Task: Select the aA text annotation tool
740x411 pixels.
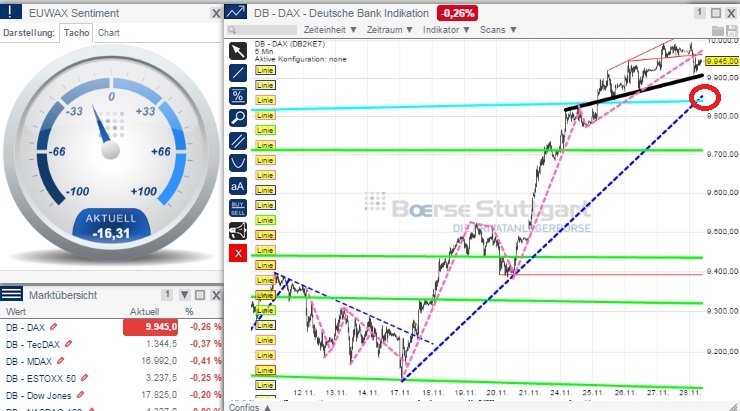Action: tap(238, 186)
